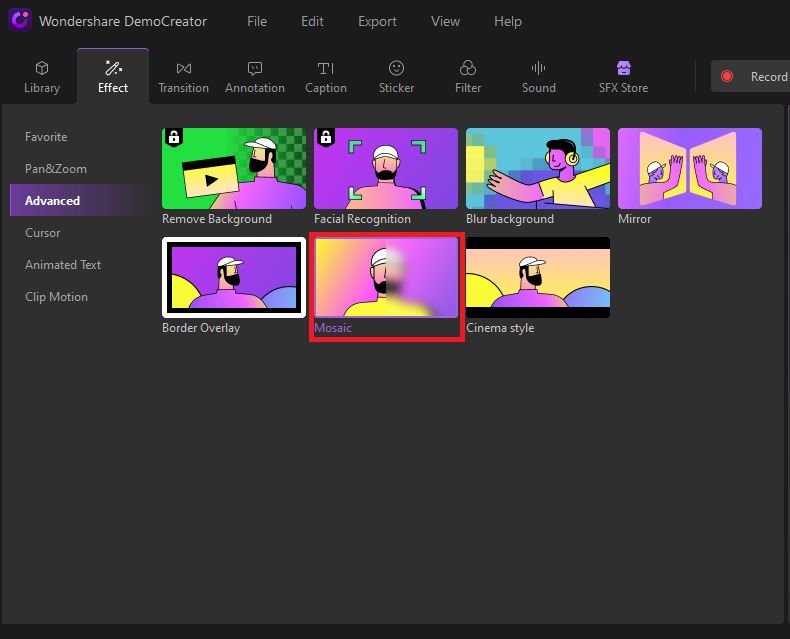Click the red Record dot icon
Viewport: 790px width, 639px height.
point(727,76)
